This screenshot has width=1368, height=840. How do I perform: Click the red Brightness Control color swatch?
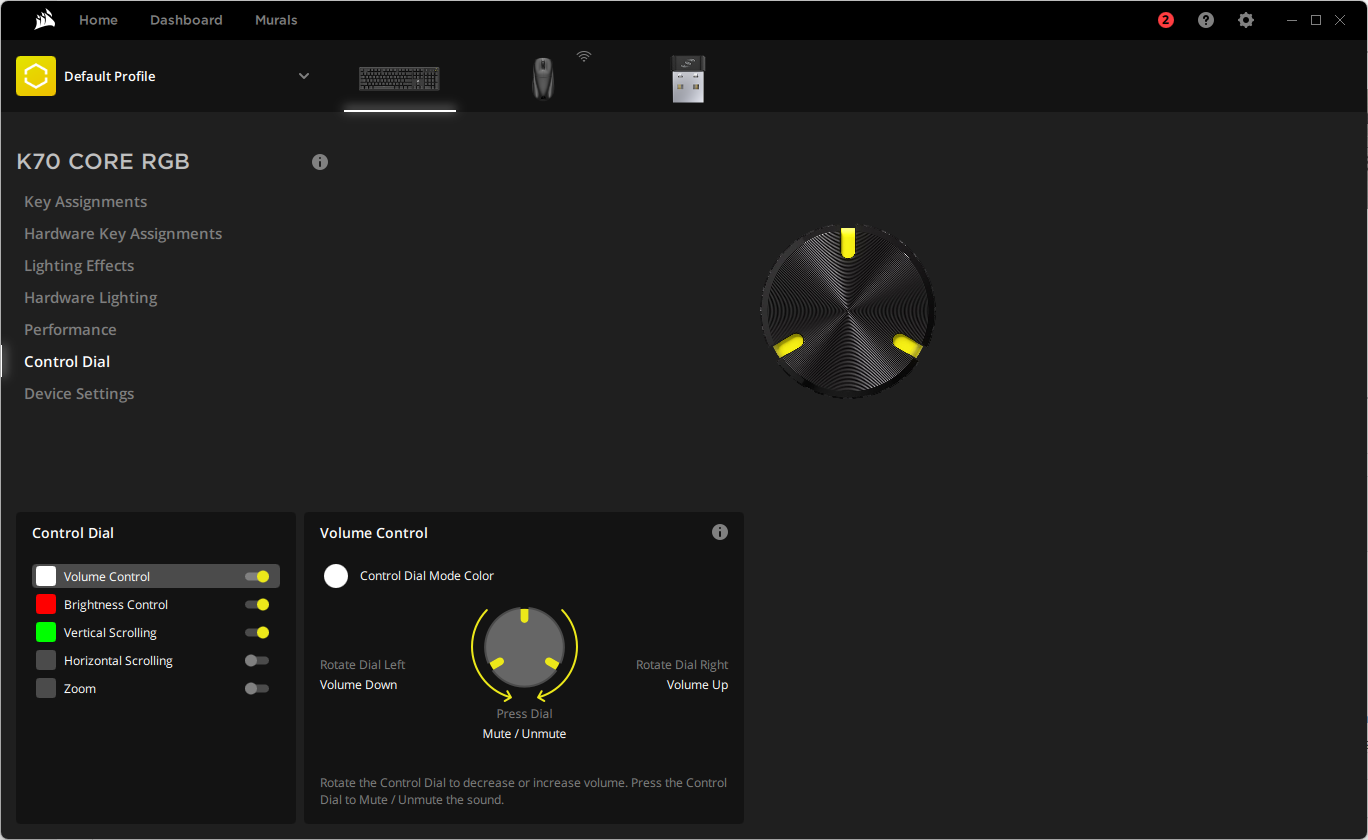(x=46, y=604)
